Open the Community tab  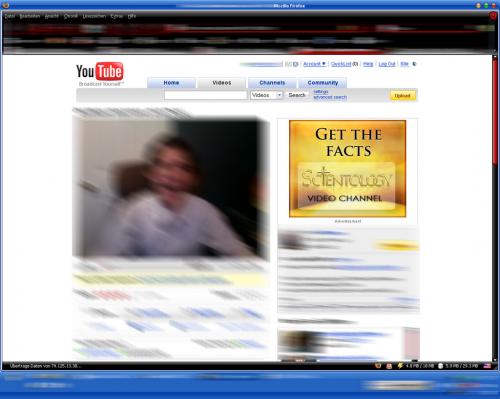click(323, 83)
